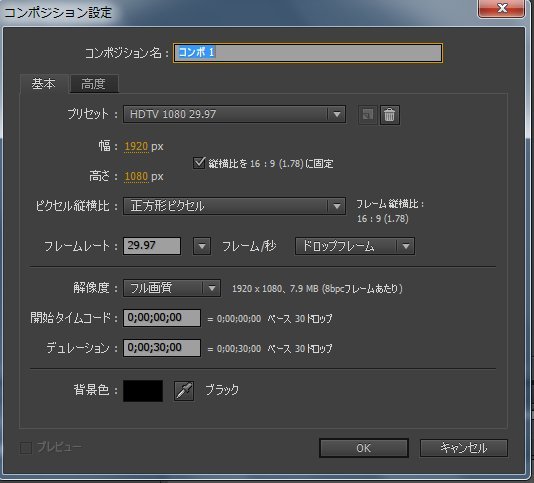Screen dimensions: 534x483
Task: Pick background color with the eyedropper
Action: tap(184, 390)
